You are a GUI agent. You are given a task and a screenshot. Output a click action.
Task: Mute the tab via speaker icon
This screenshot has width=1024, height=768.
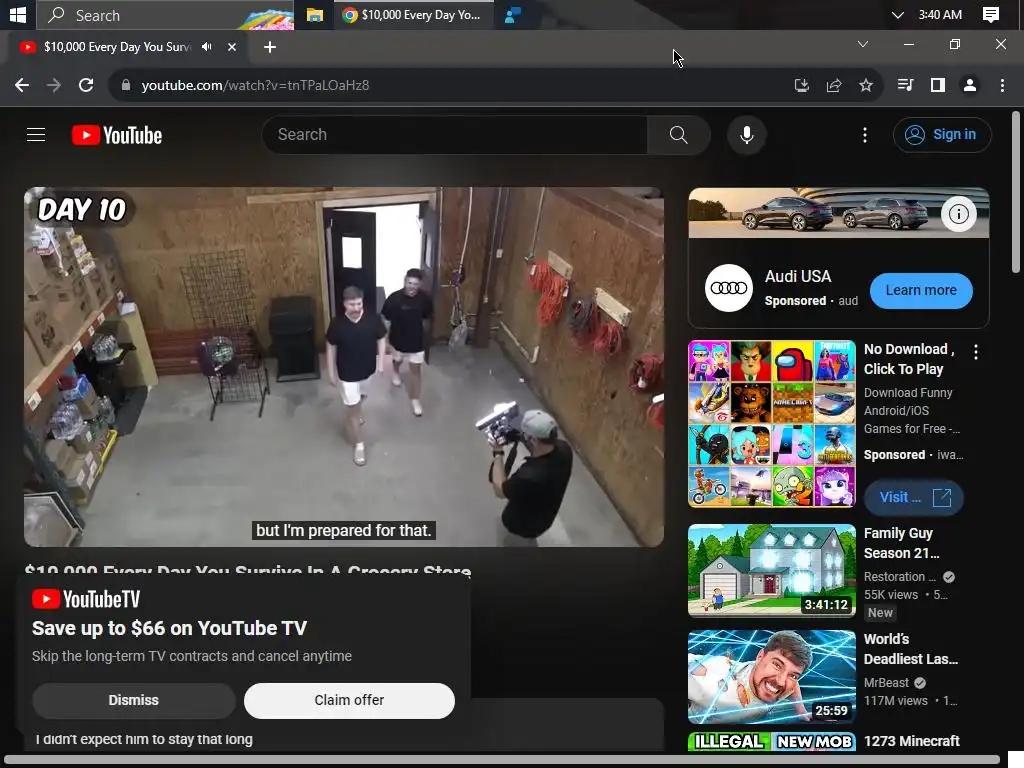coord(207,47)
